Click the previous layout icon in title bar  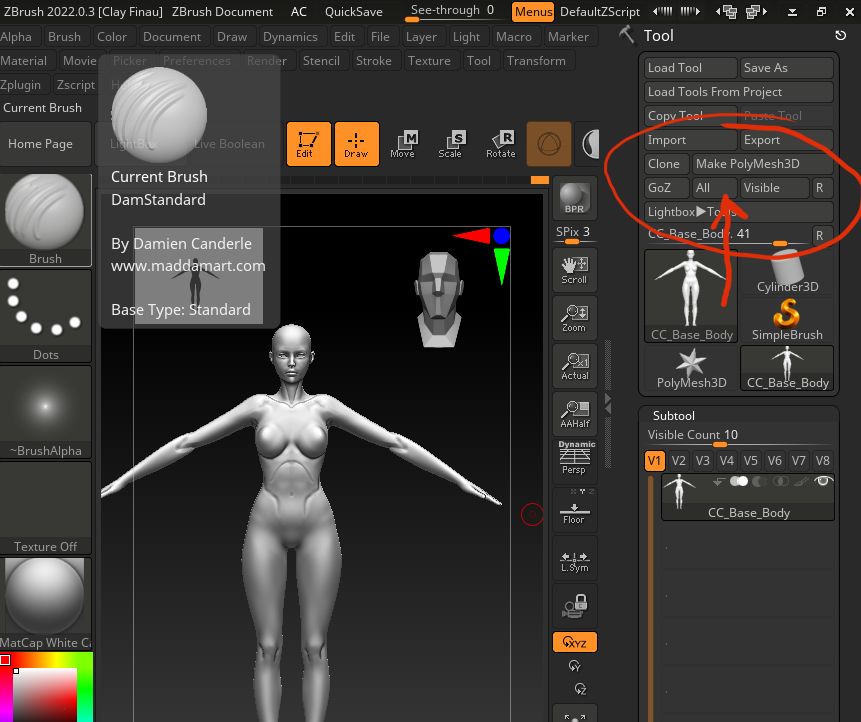[x=726, y=12]
